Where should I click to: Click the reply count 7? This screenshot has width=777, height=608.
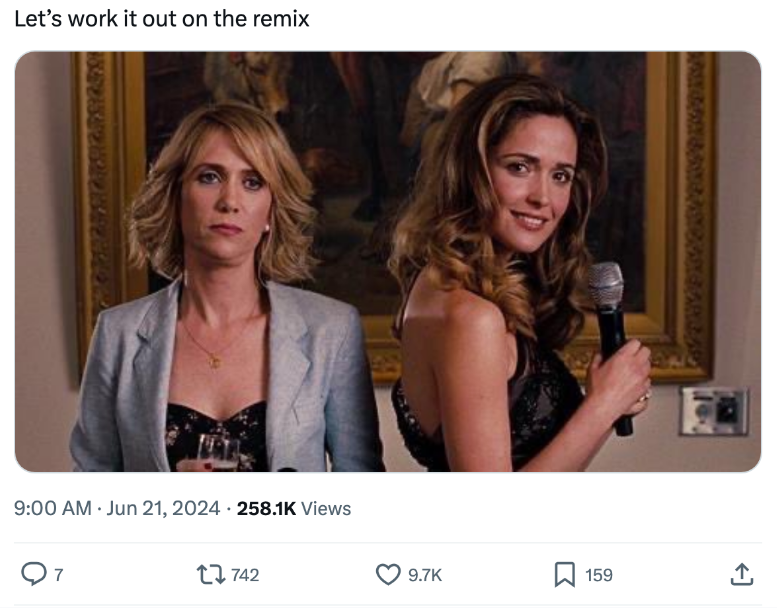coord(58,575)
